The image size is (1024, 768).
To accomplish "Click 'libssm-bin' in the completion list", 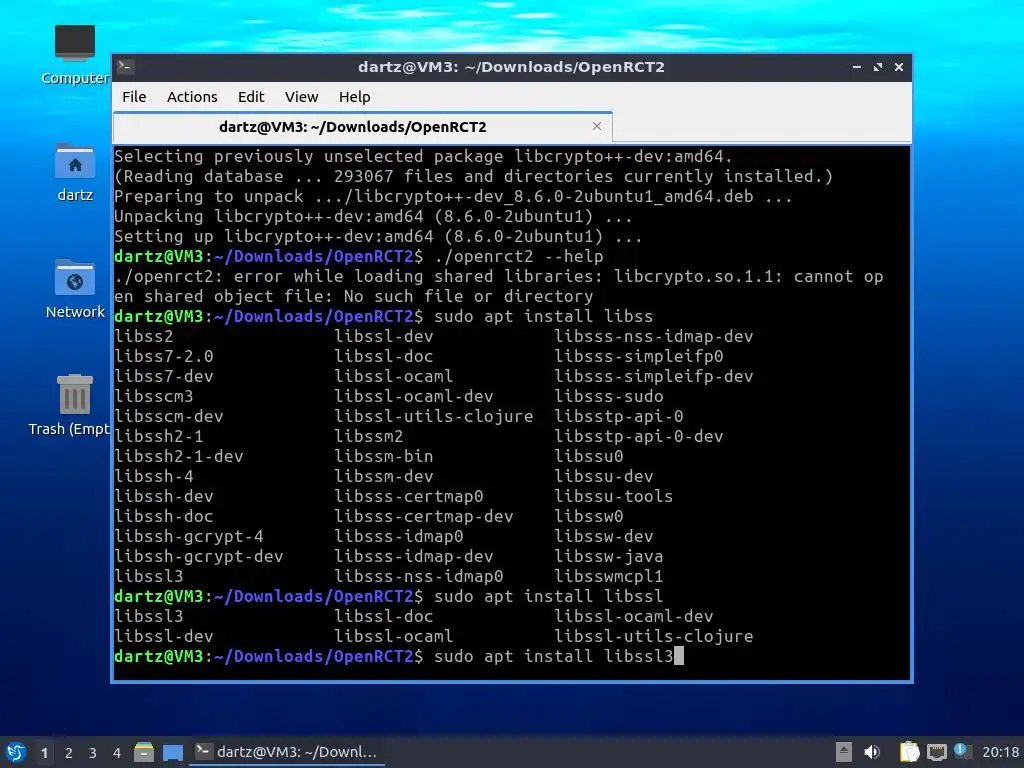I will point(383,456).
